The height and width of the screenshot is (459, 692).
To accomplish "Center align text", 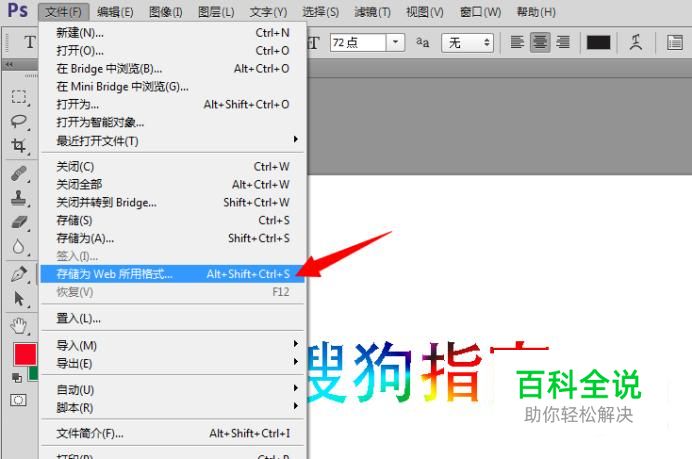I will [x=540, y=42].
